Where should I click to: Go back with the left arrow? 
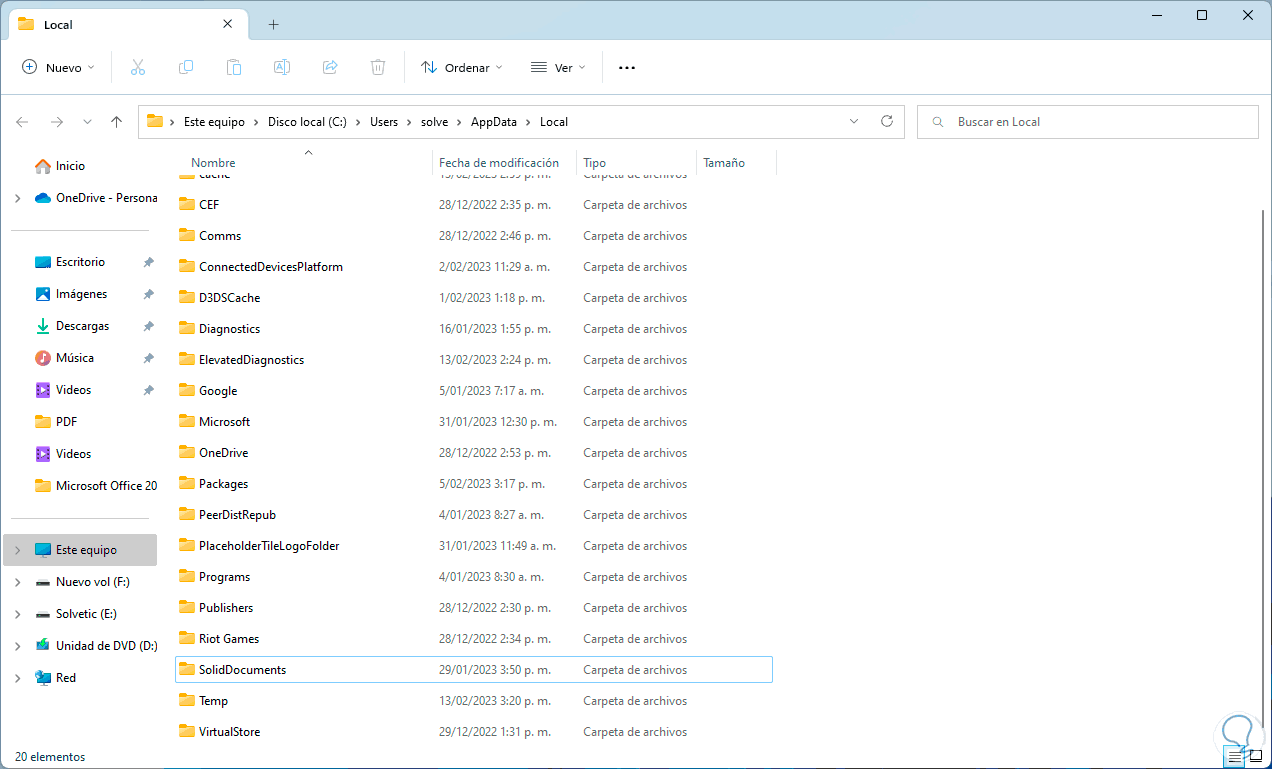22,121
